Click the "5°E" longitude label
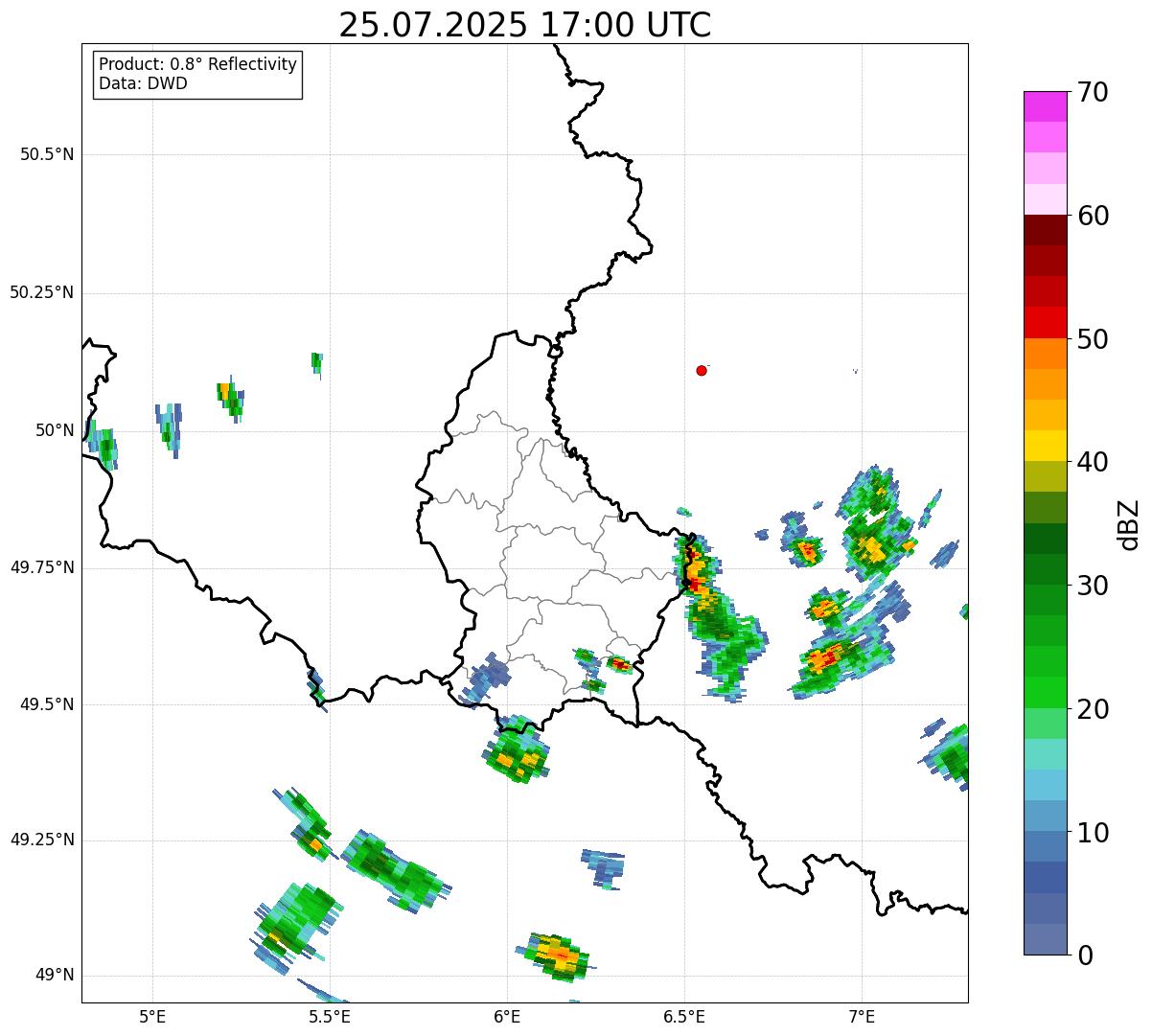The height and width of the screenshot is (1036, 1152). click(152, 1016)
